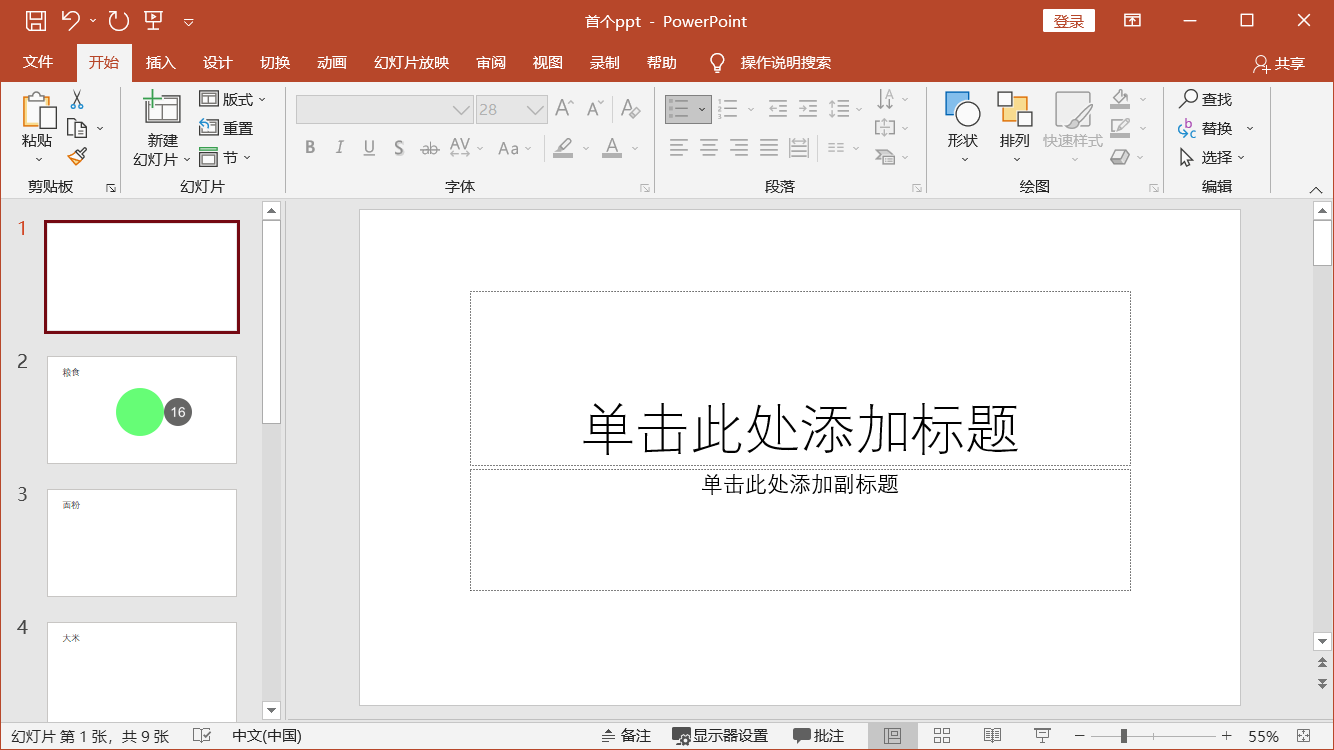Increase font size with the larger A icon
The image size is (1334, 750).
(x=565, y=108)
